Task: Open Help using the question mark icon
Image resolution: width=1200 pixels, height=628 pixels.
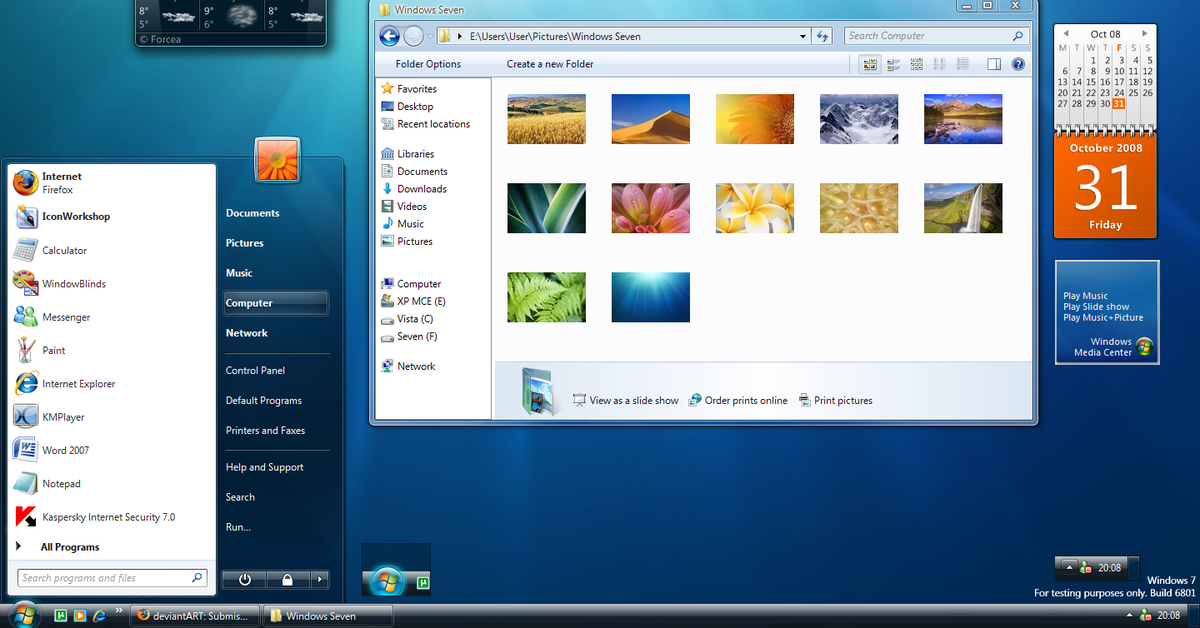Action: (x=1018, y=64)
